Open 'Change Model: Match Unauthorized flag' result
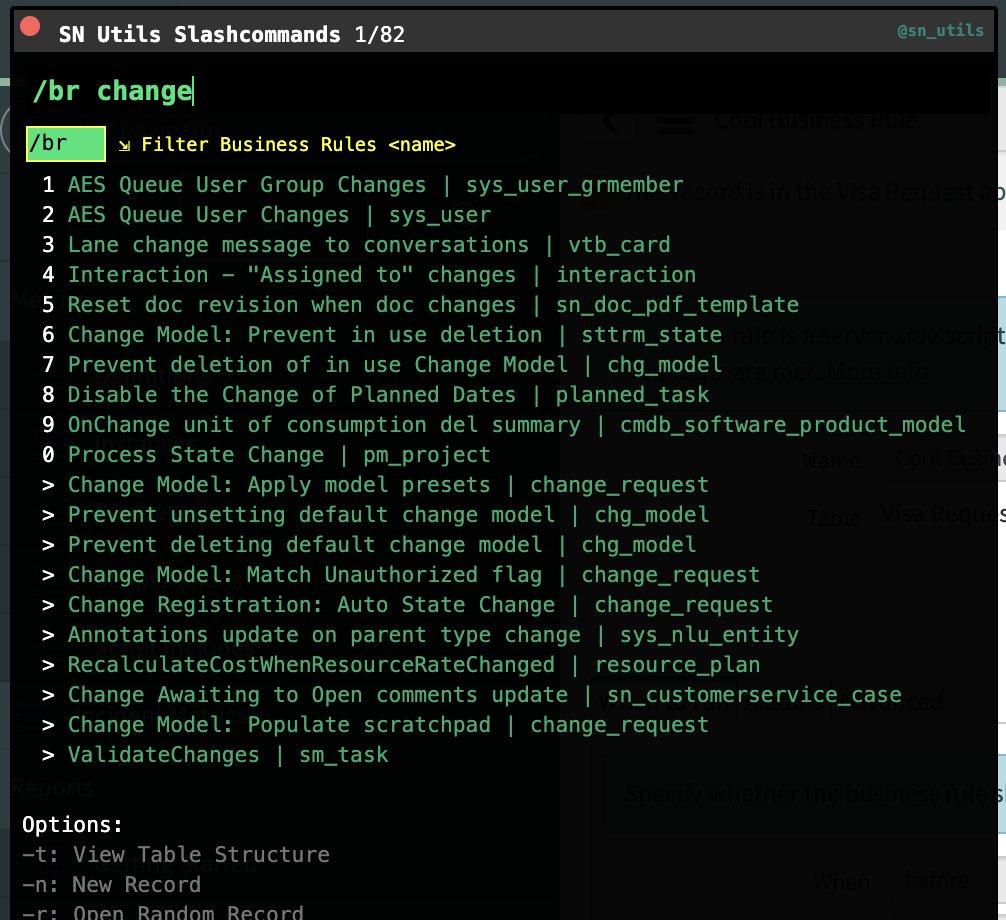The width and height of the screenshot is (1006, 920). [x=414, y=575]
